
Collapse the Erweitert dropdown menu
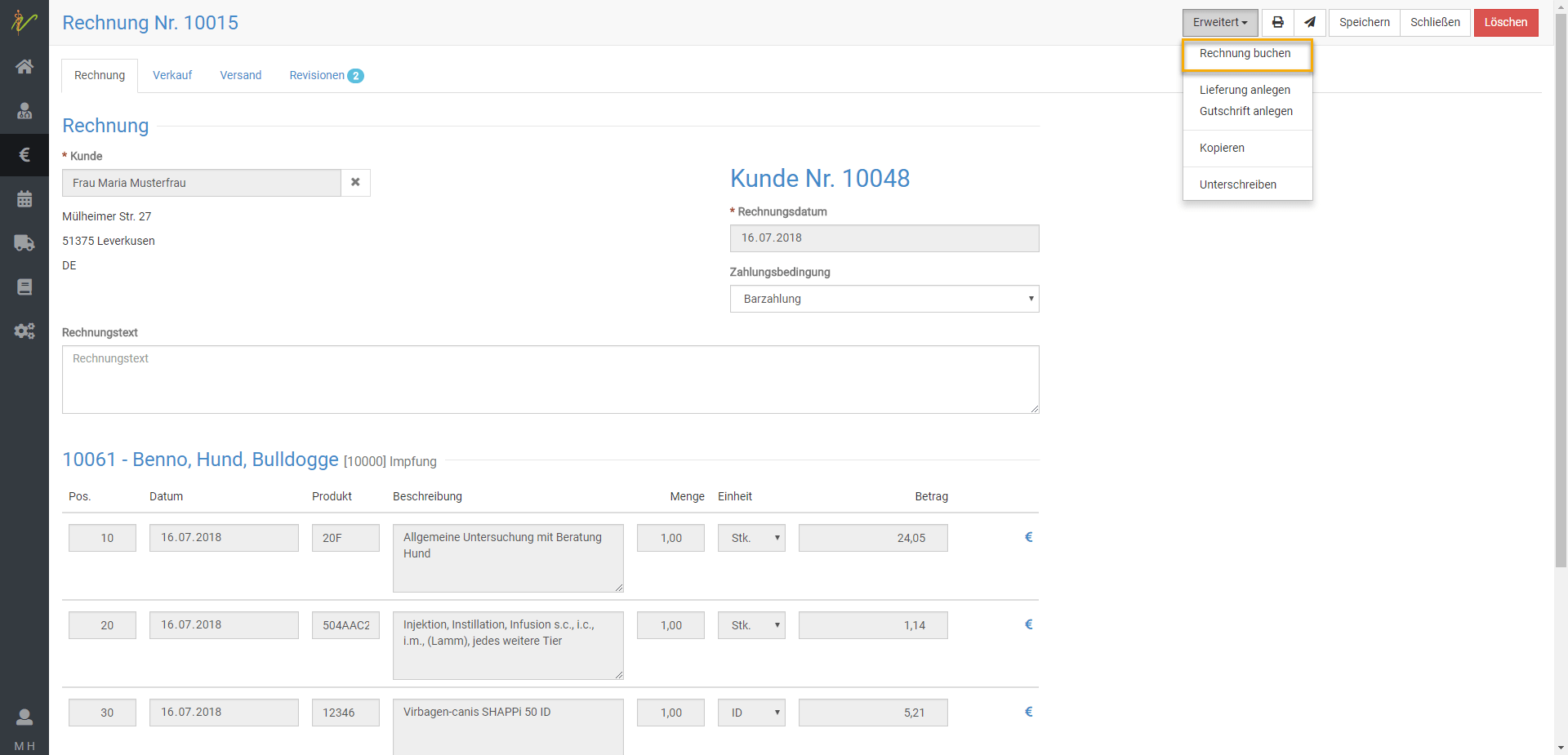(1219, 23)
